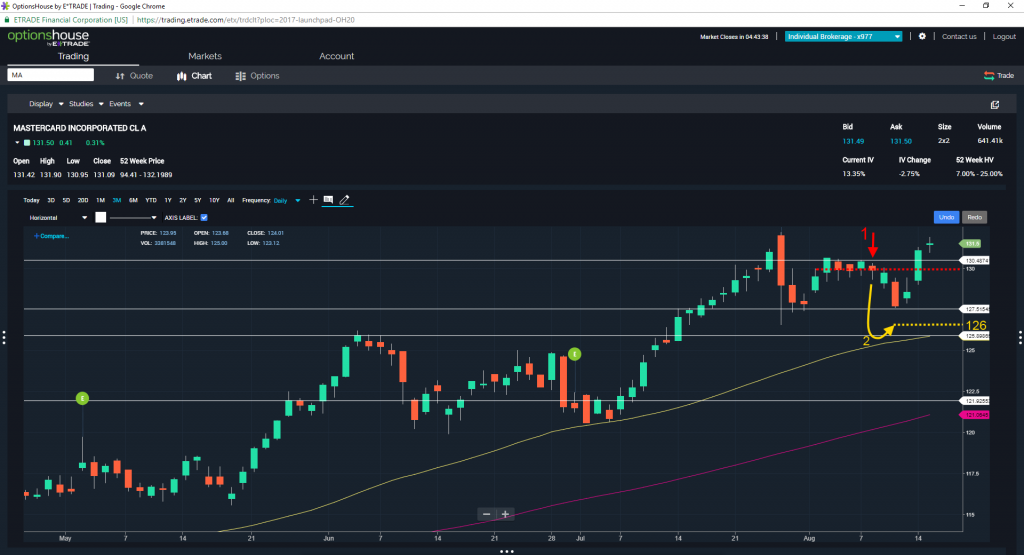Click the 127.5154 horizontal line label

(974, 309)
